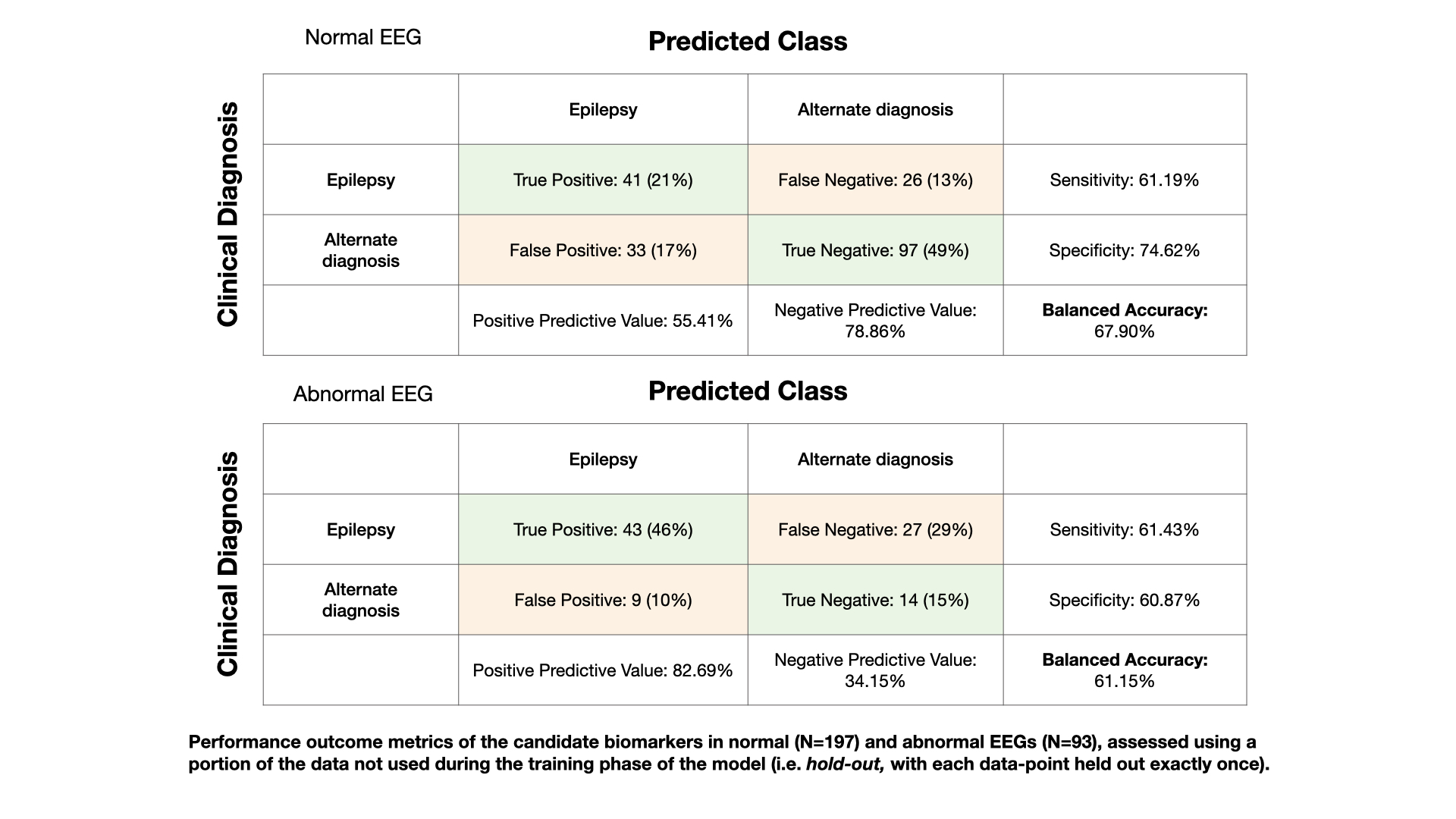Click the Normal EEG label

click(362, 37)
